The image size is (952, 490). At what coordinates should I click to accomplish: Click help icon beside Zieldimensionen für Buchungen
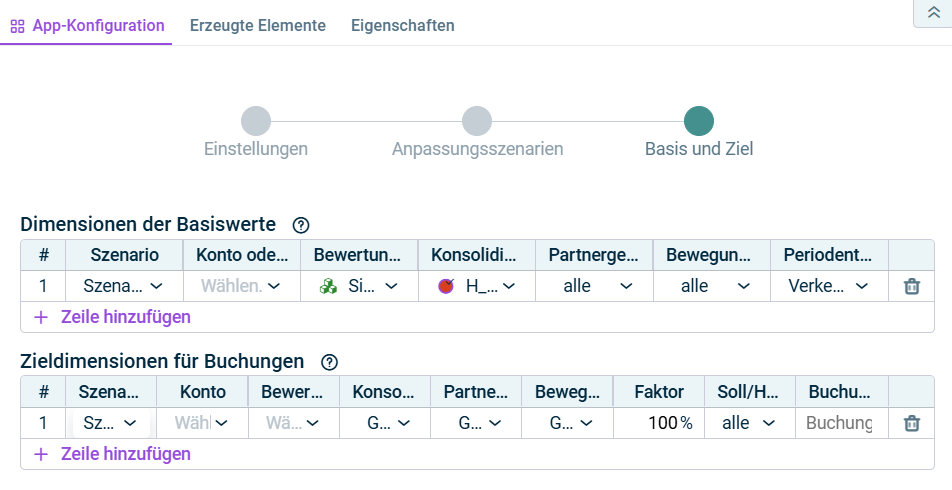tap(330, 362)
